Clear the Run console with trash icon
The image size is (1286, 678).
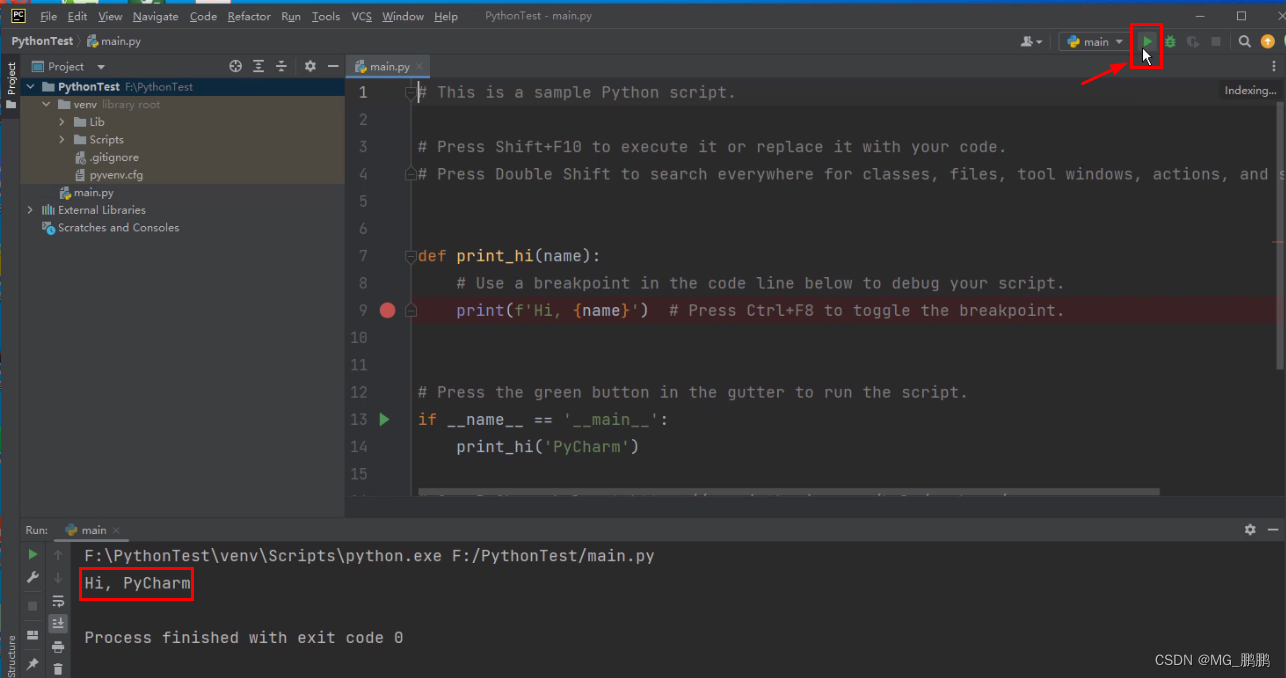[x=58, y=668]
